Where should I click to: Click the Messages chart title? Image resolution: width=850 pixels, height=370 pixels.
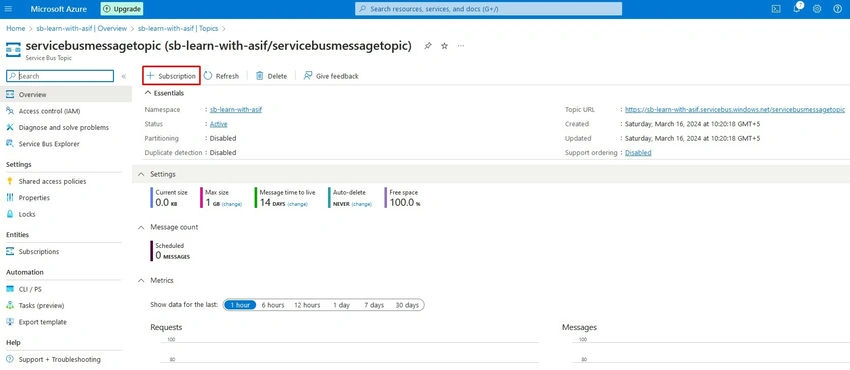(x=579, y=327)
